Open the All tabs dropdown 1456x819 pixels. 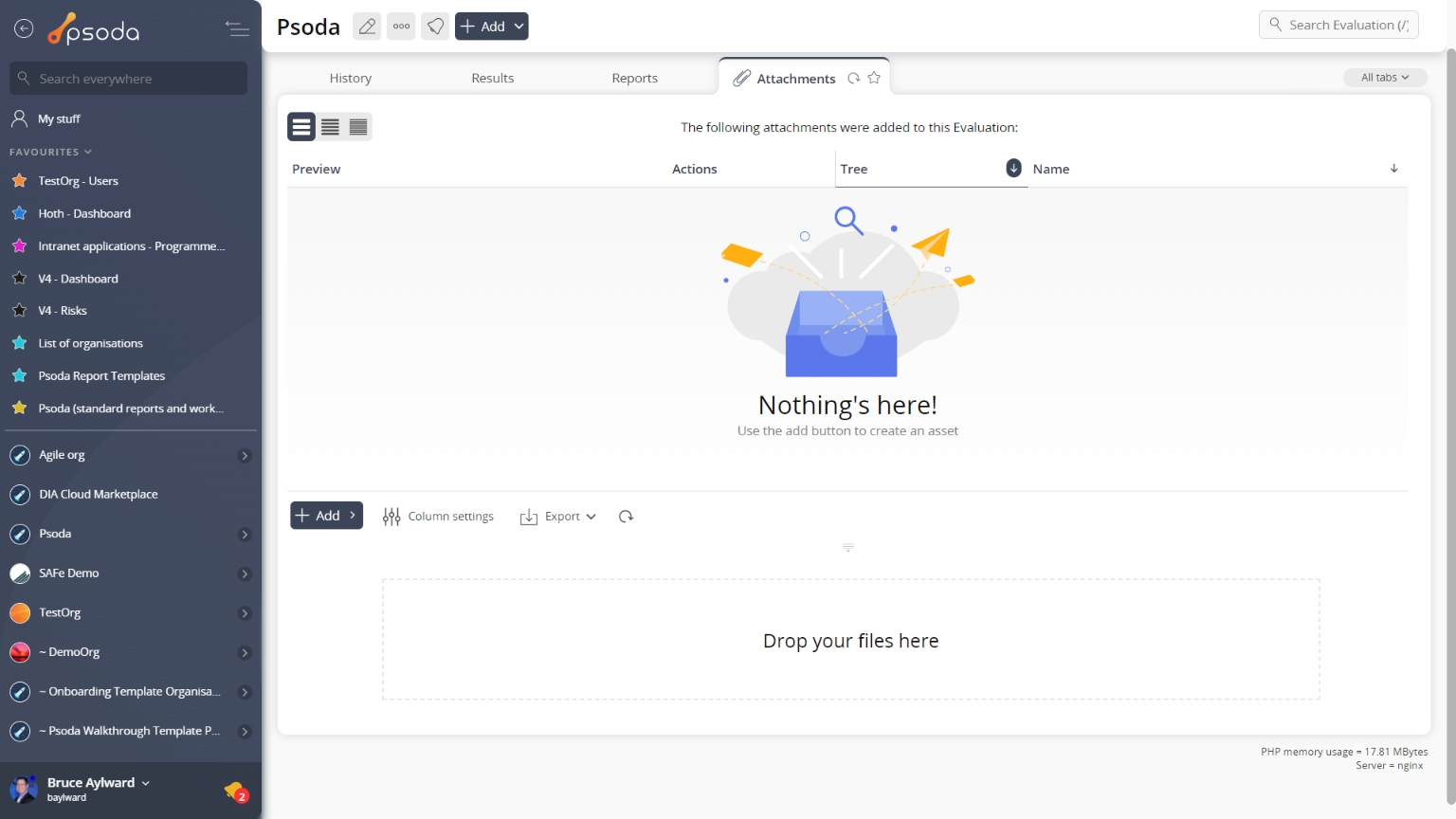(x=1385, y=78)
